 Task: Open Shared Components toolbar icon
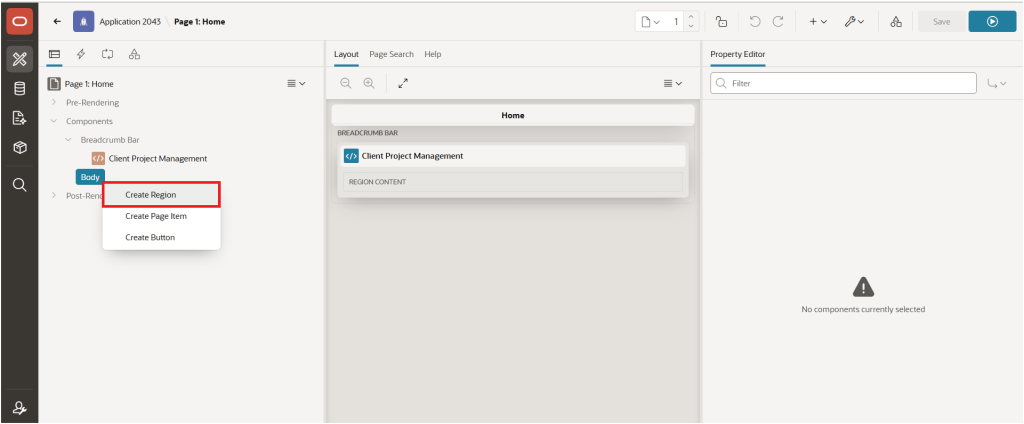coord(896,22)
